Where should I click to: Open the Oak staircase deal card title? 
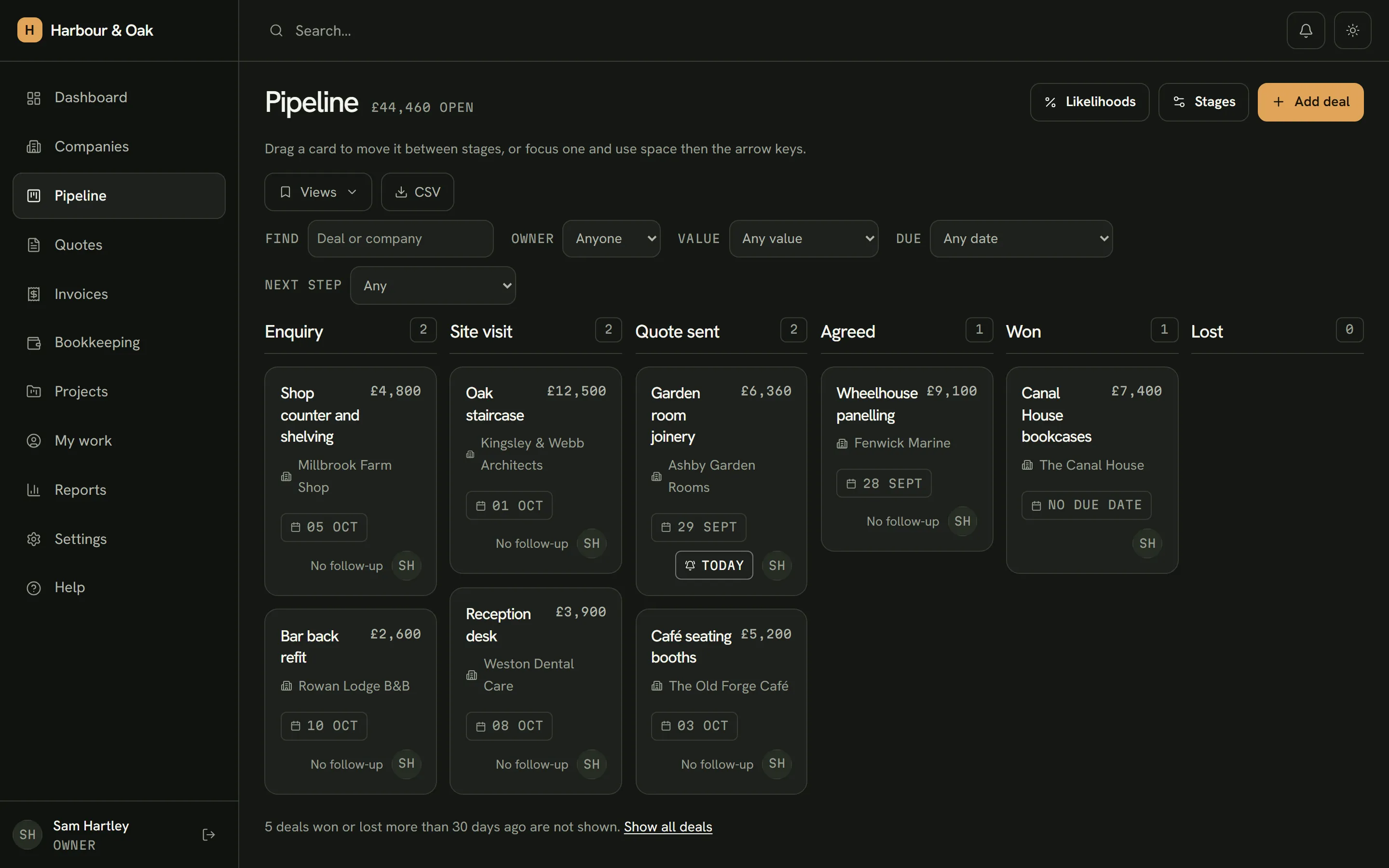click(495, 404)
